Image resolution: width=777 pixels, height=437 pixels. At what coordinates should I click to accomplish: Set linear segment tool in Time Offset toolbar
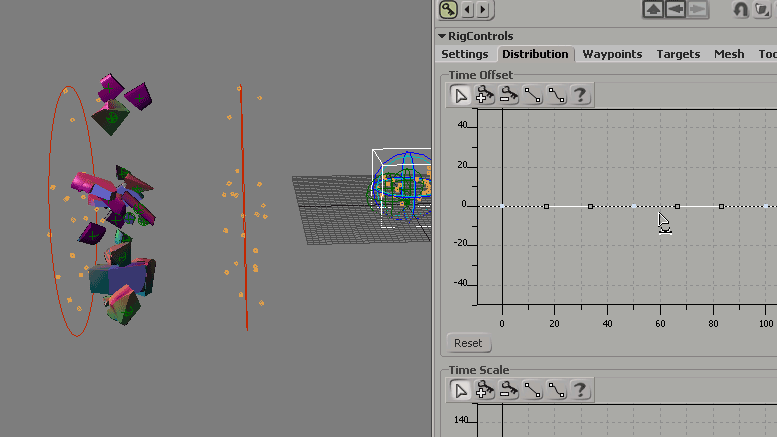[532, 95]
